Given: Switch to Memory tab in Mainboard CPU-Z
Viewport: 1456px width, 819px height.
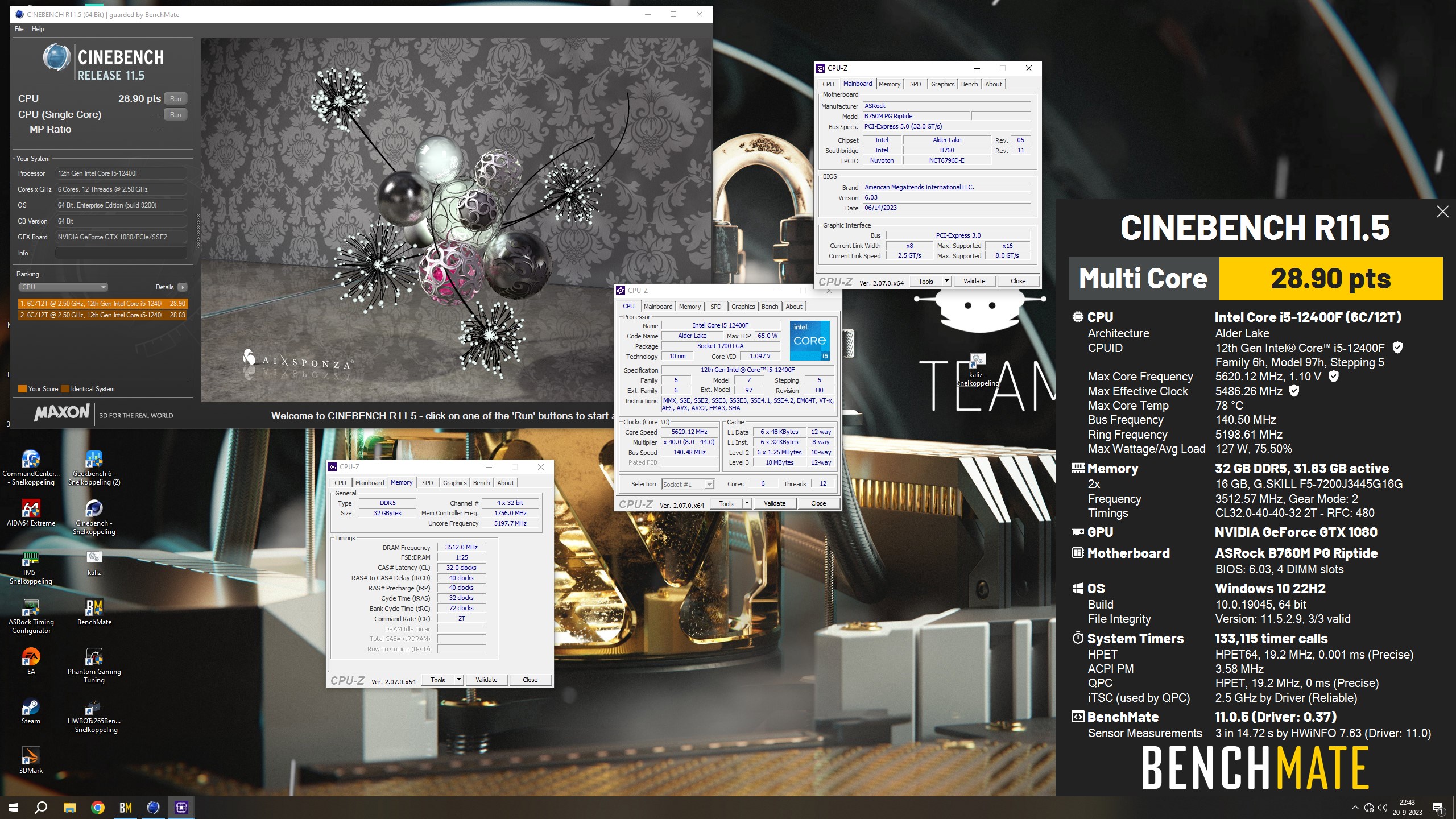Looking at the screenshot, I should (890, 84).
